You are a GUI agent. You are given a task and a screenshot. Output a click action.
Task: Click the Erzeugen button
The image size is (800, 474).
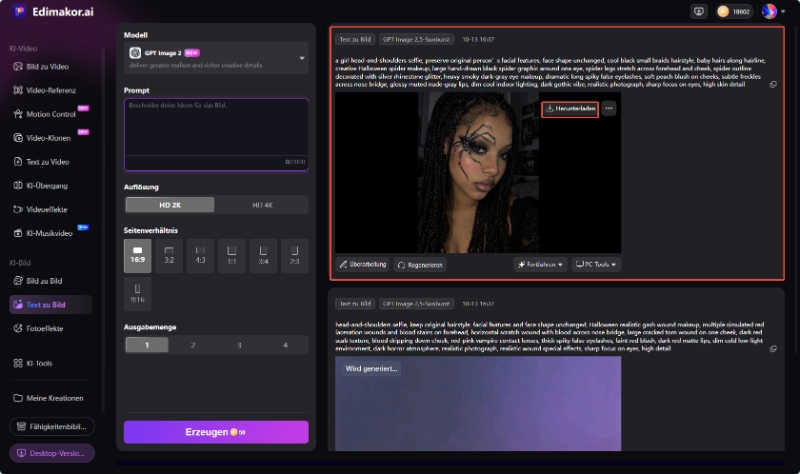(216, 432)
